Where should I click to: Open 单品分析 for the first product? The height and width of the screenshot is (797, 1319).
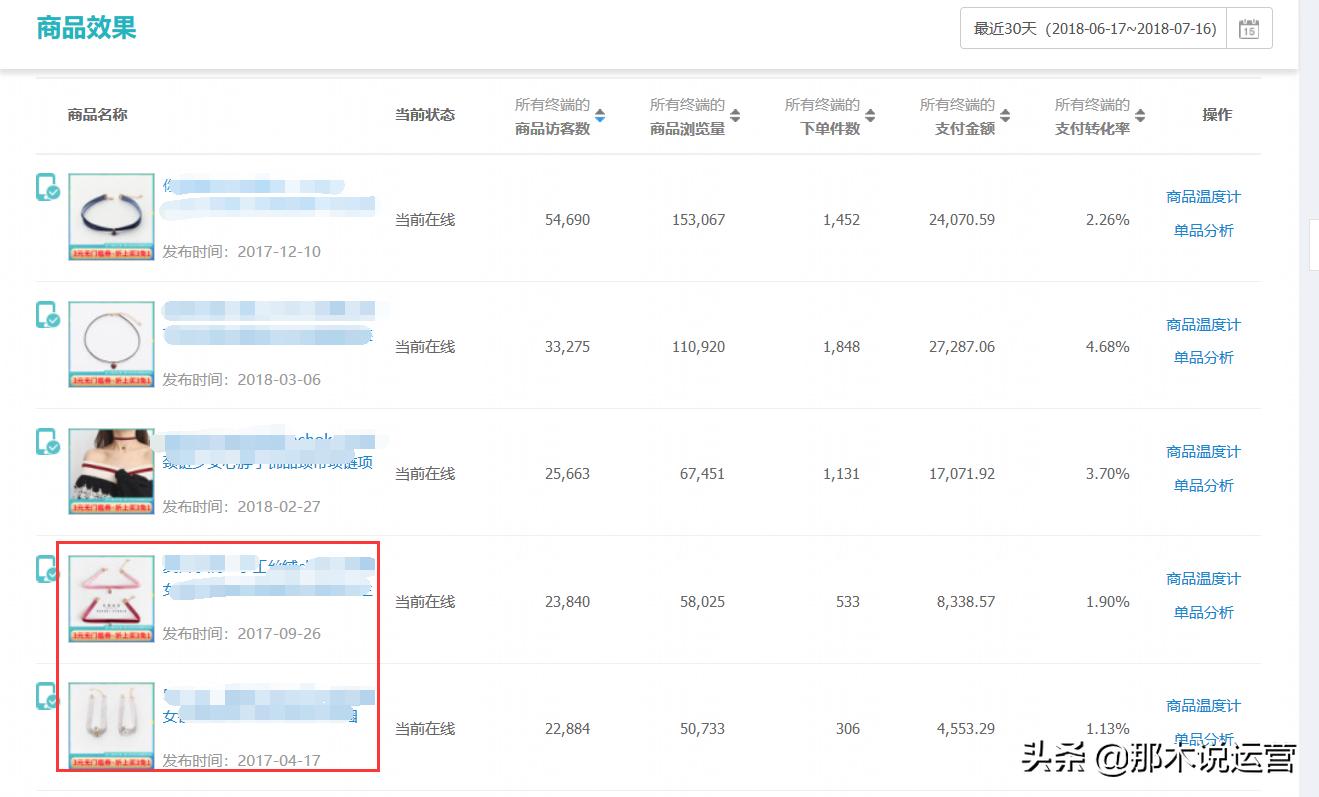pyautogui.click(x=1202, y=230)
